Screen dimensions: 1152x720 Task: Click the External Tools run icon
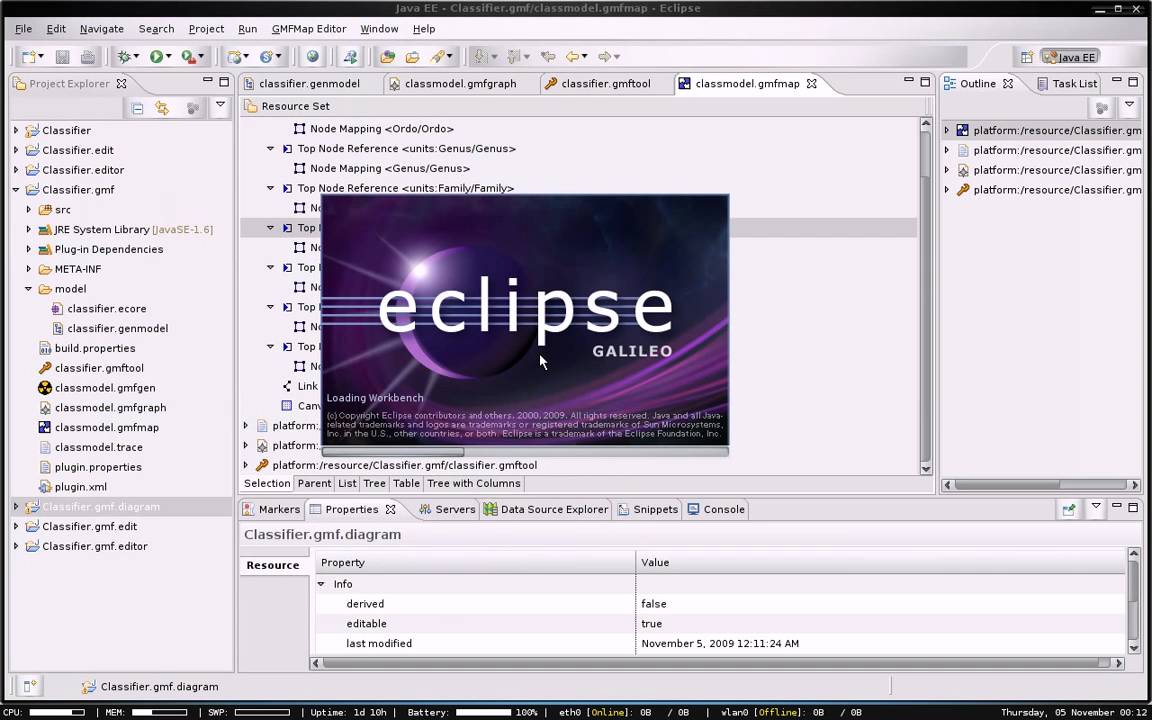coord(188,57)
